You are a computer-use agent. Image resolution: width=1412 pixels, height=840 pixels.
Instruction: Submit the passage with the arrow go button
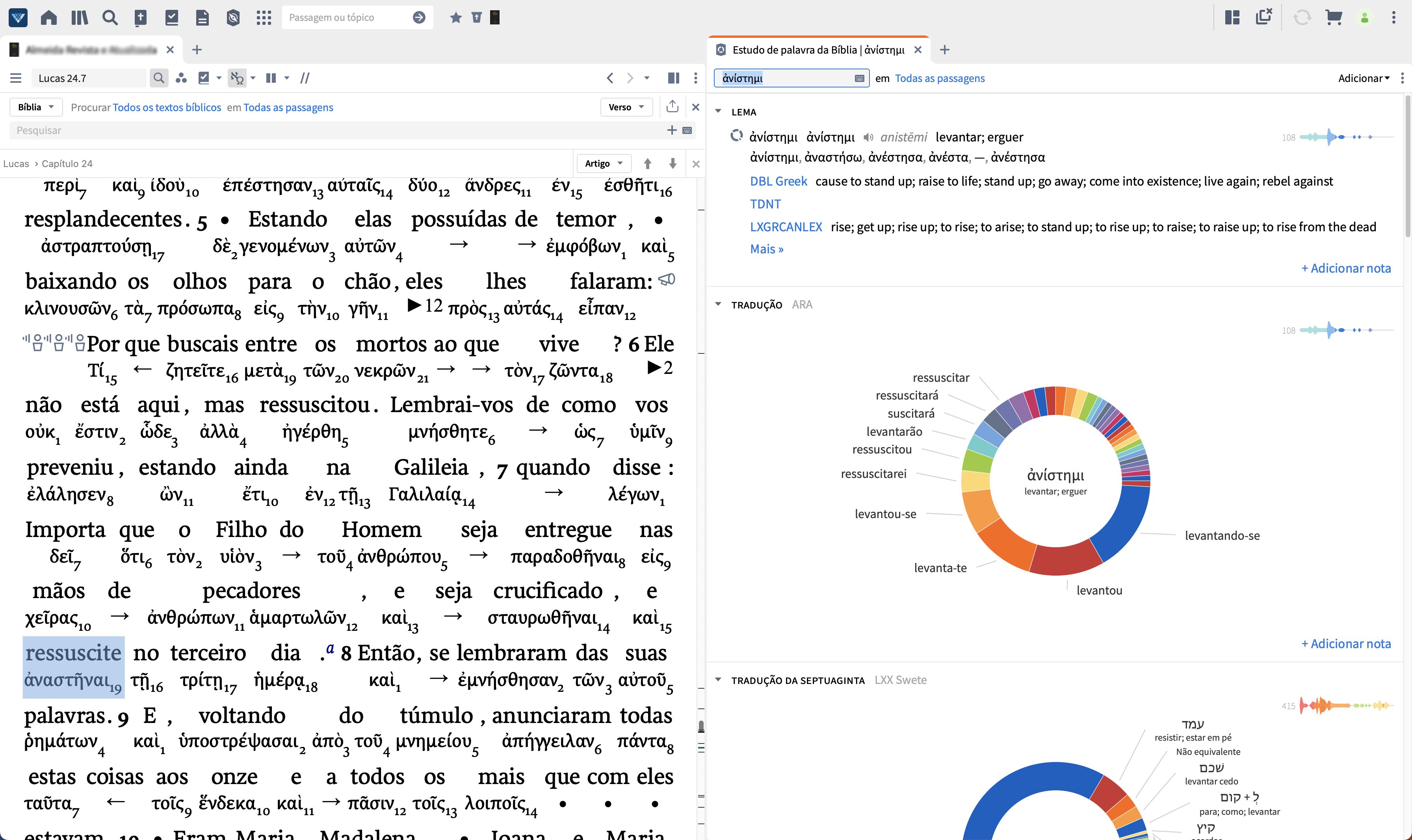(x=419, y=18)
